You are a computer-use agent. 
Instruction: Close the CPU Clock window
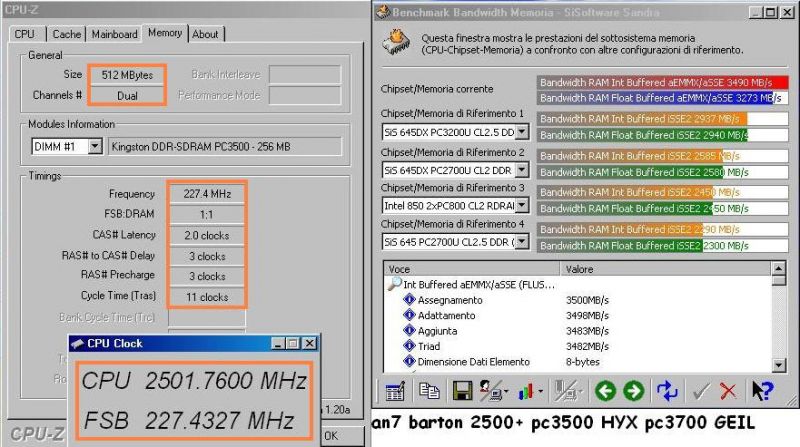[x=309, y=343]
